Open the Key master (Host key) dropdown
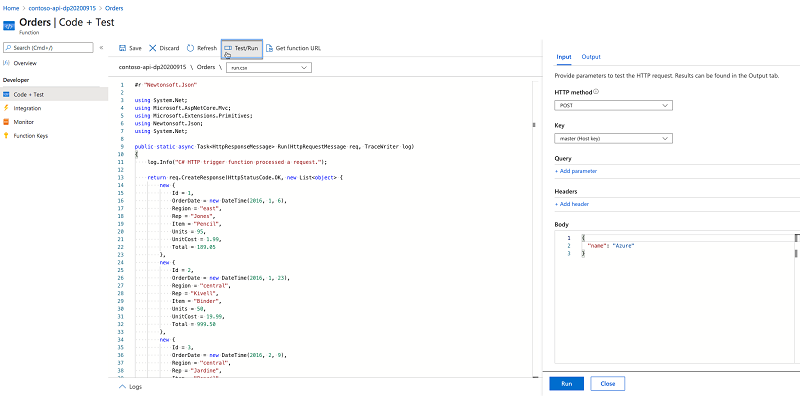The image size is (800, 396). tap(613, 138)
